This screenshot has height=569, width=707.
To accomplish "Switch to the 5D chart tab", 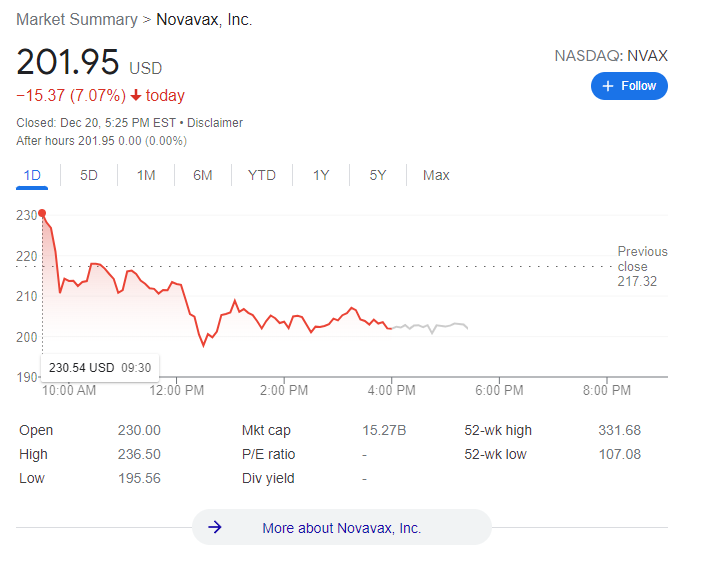I will [x=89, y=175].
